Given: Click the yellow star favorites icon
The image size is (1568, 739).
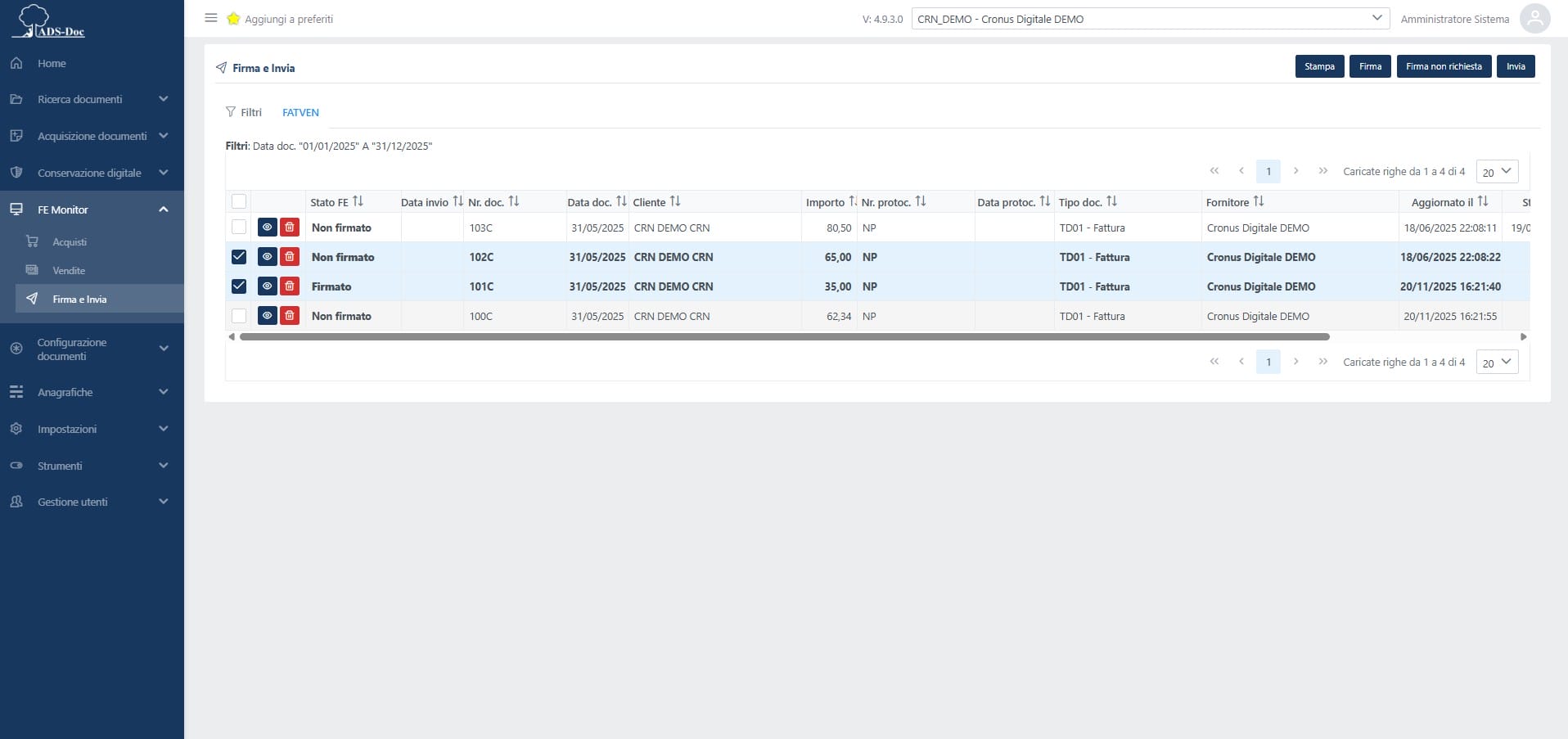Looking at the screenshot, I should (x=233, y=19).
